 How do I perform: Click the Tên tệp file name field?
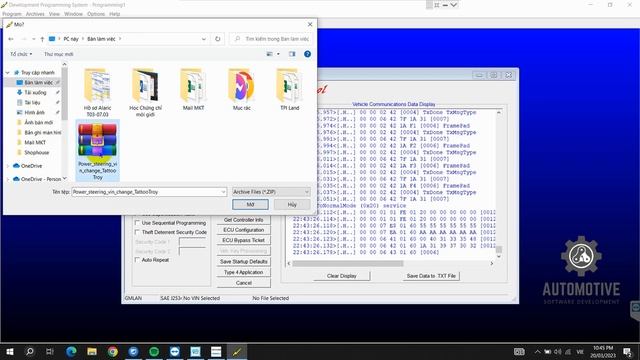[x=149, y=192]
